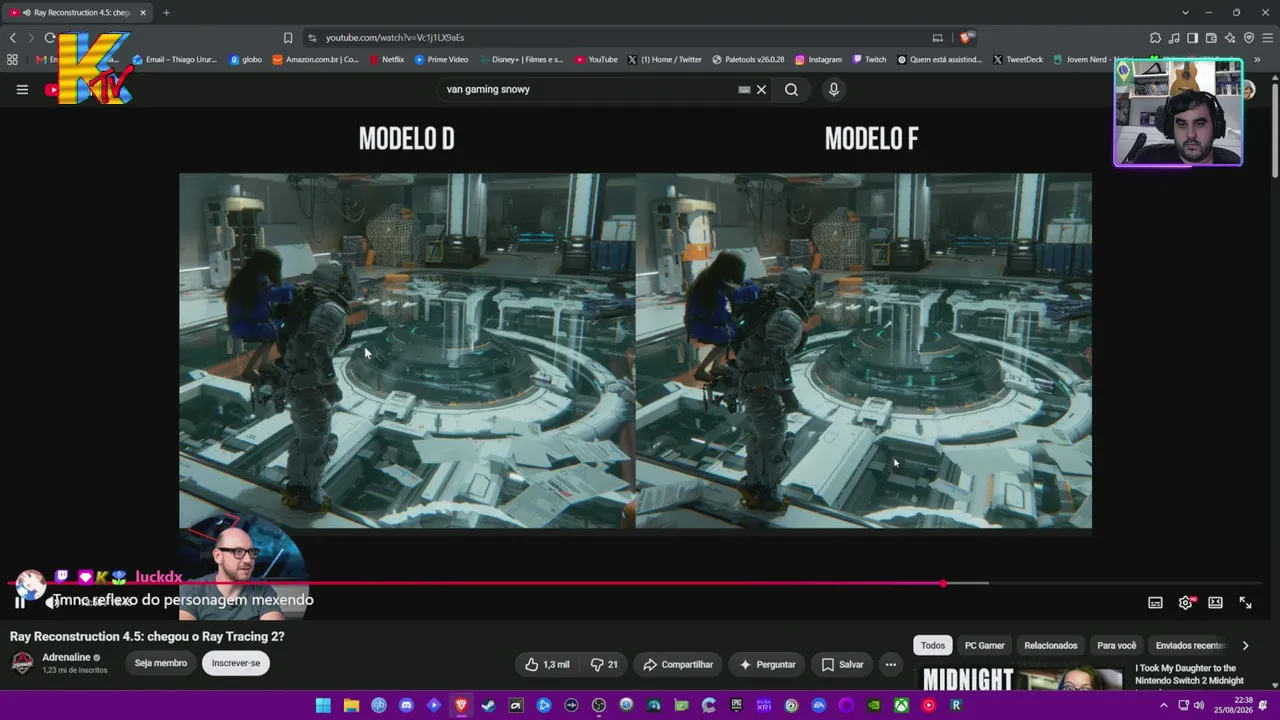The height and width of the screenshot is (720, 1280).
Task: Open OBS Studio from the taskbar
Action: click(x=599, y=706)
